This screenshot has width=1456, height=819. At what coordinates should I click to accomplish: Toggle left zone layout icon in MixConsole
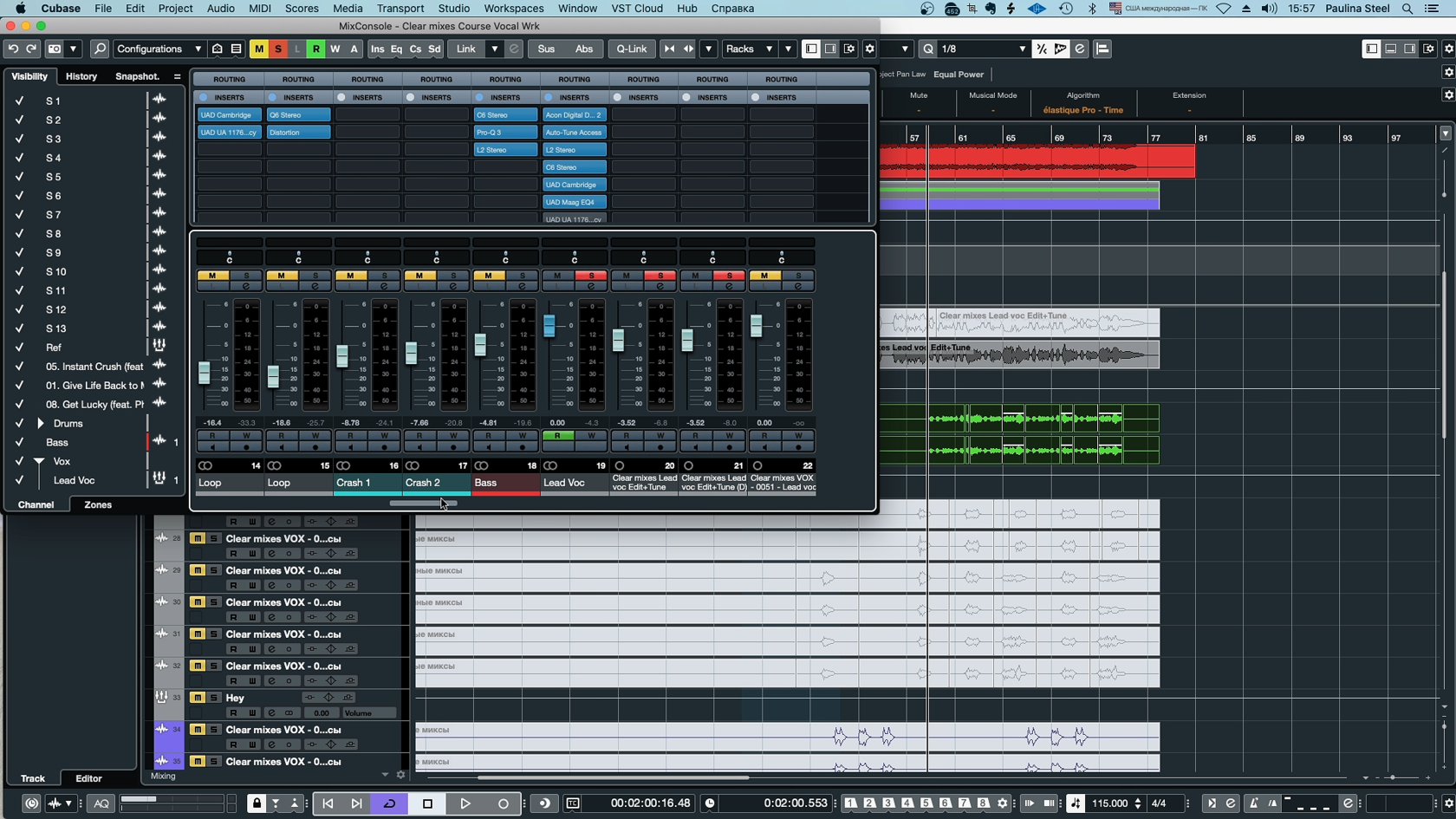click(x=811, y=49)
